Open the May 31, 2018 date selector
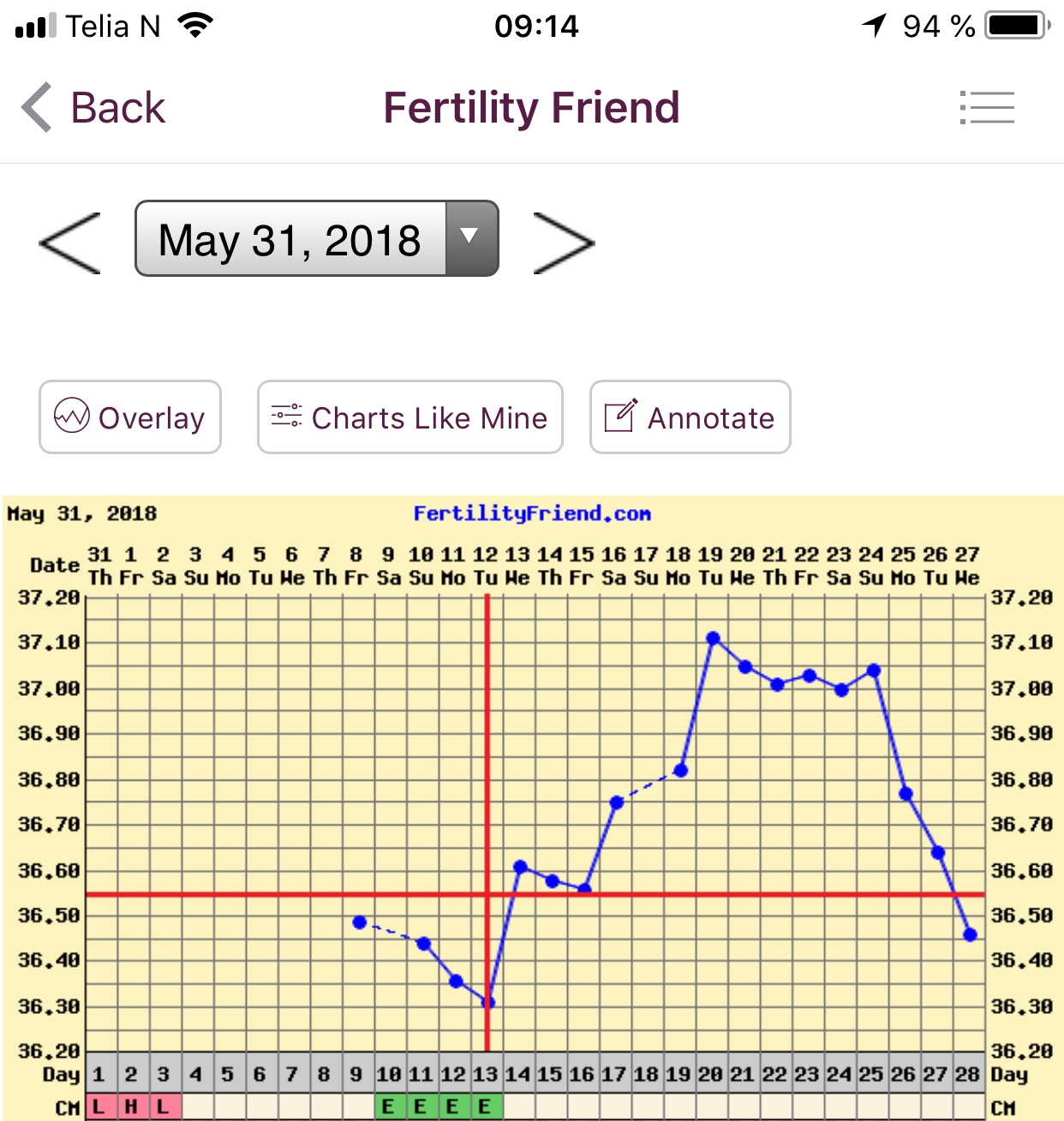The width and height of the screenshot is (1064, 1121). tap(290, 239)
